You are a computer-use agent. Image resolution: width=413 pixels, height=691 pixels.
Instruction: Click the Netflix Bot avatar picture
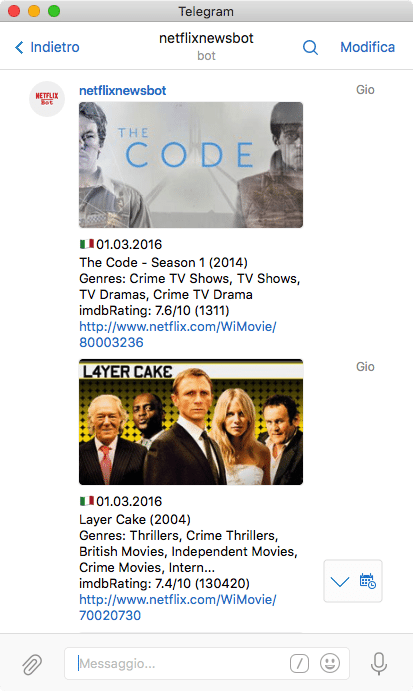(x=47, y=99)
